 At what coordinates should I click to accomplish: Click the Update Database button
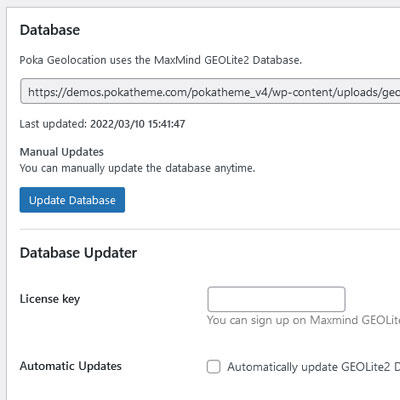[x=72, y=200]
